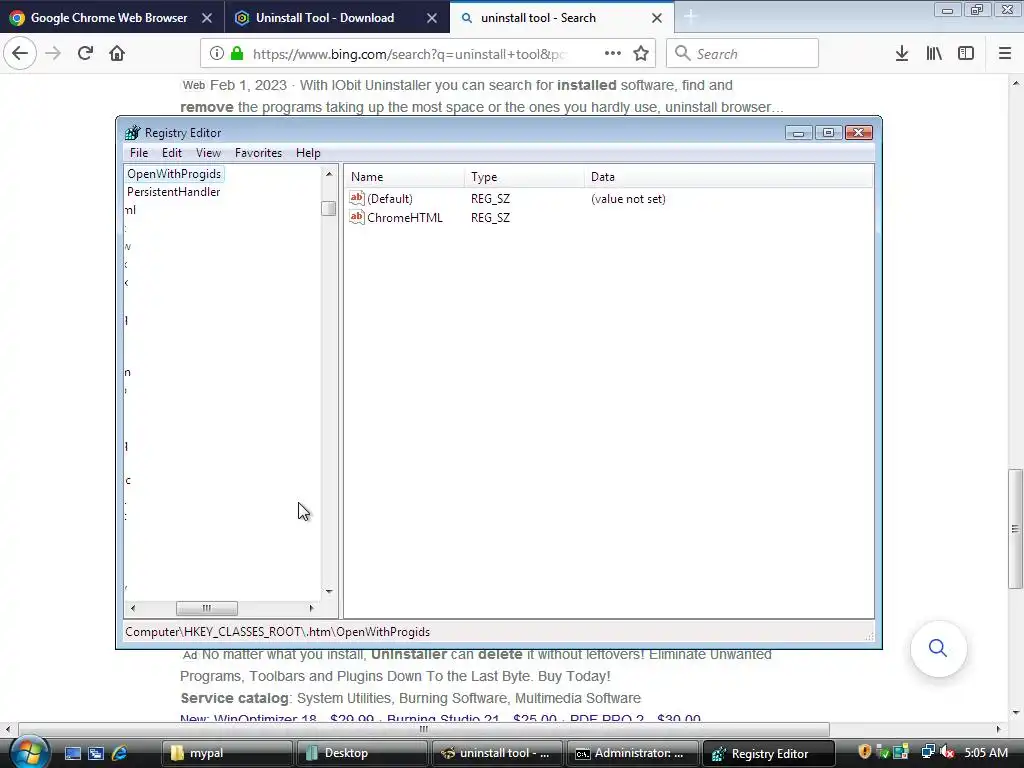Click the 5:05 AM taskbar clock
The width and height of the screenshot is (1024, 768).
(x=986, y=752)
